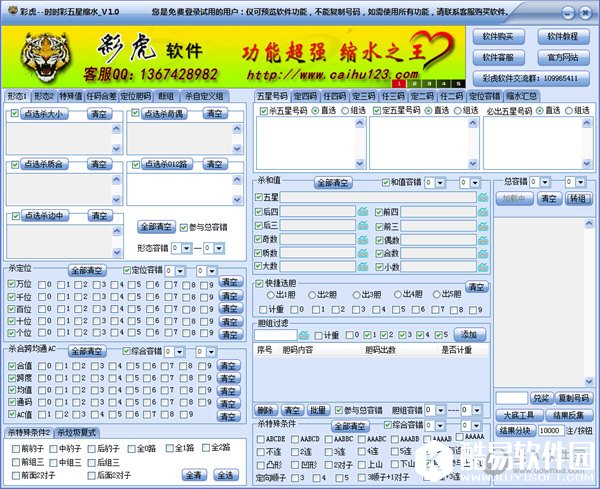The image size is (600, 489).
Task: Open first 胆组容错 dropdown
Action: pos(440,411)
